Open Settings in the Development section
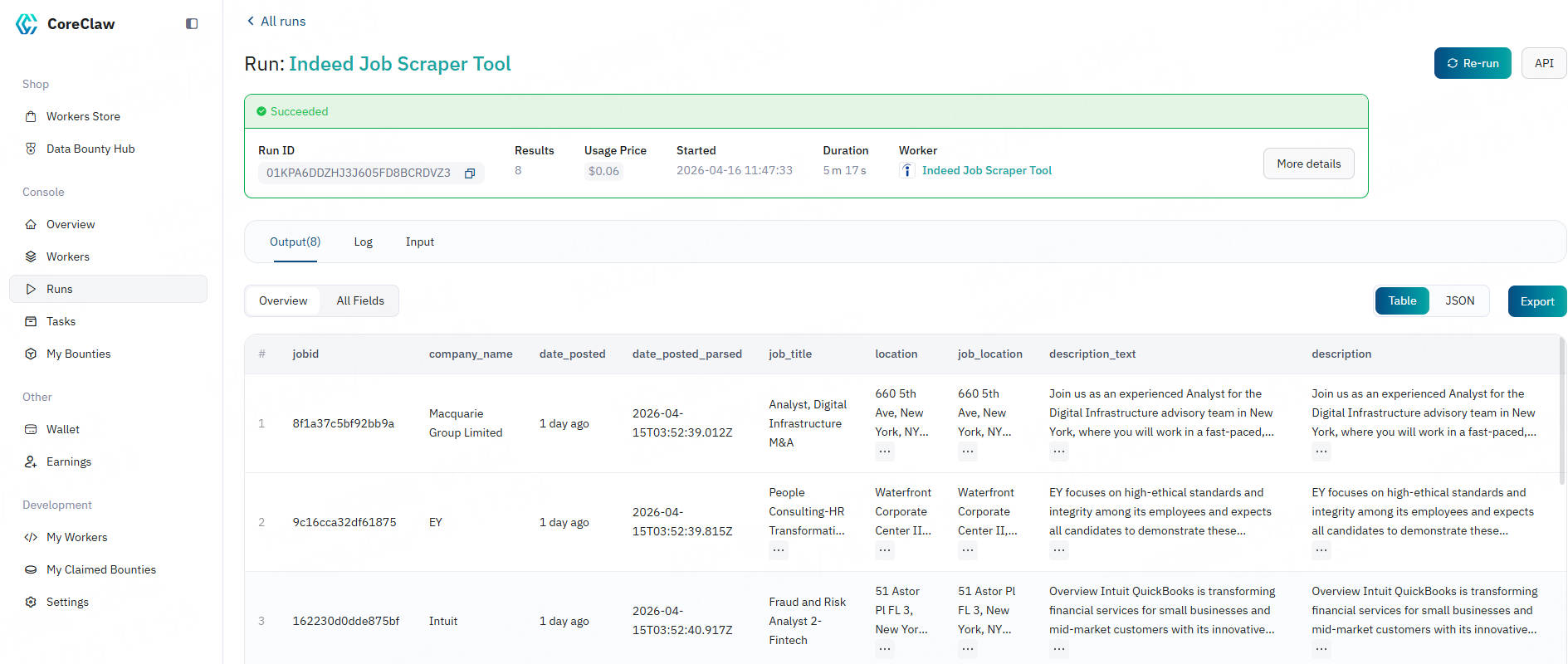This screenshot has height=664, width=1568. pos(67,602)
